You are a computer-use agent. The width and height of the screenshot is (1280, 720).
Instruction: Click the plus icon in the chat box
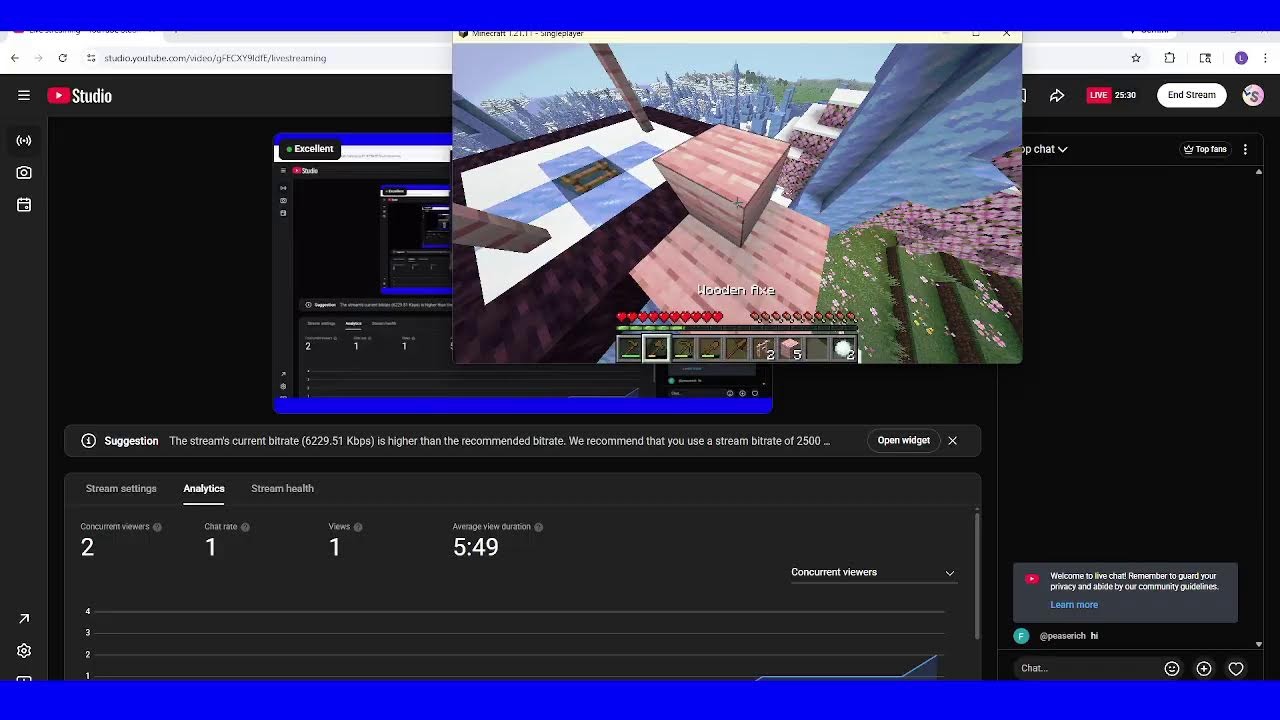point(1204,669)
